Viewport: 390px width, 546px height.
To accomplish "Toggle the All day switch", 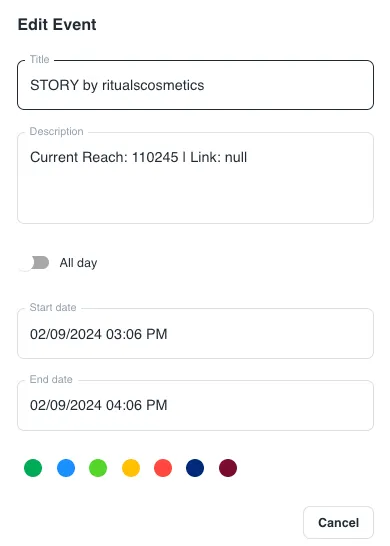I will pyautogui.click(x=34, y=263).
